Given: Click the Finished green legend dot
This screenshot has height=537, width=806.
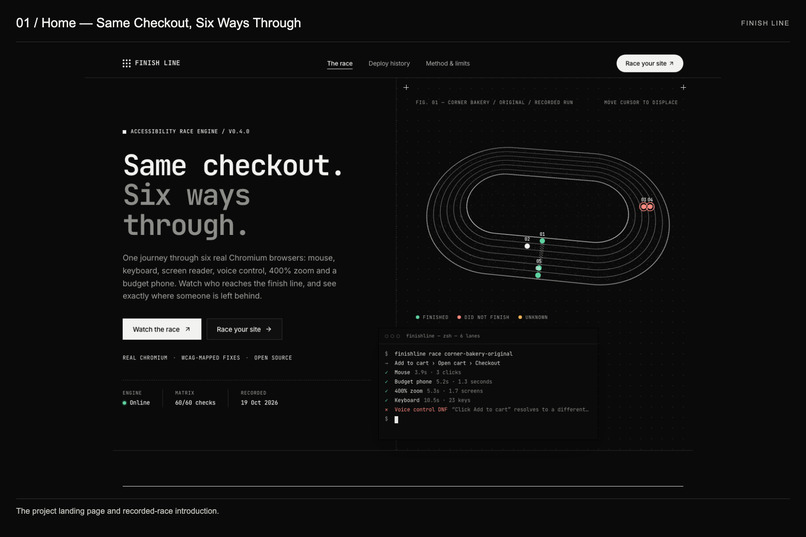Looking at the screenshot, I should click(x=417, y=317).
